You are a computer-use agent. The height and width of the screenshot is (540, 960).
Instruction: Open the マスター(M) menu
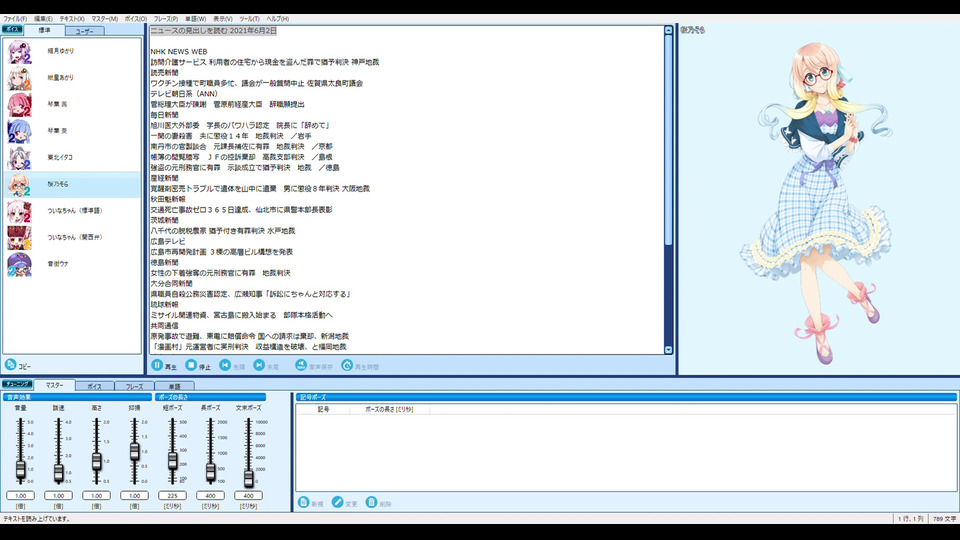coord(105,19)
